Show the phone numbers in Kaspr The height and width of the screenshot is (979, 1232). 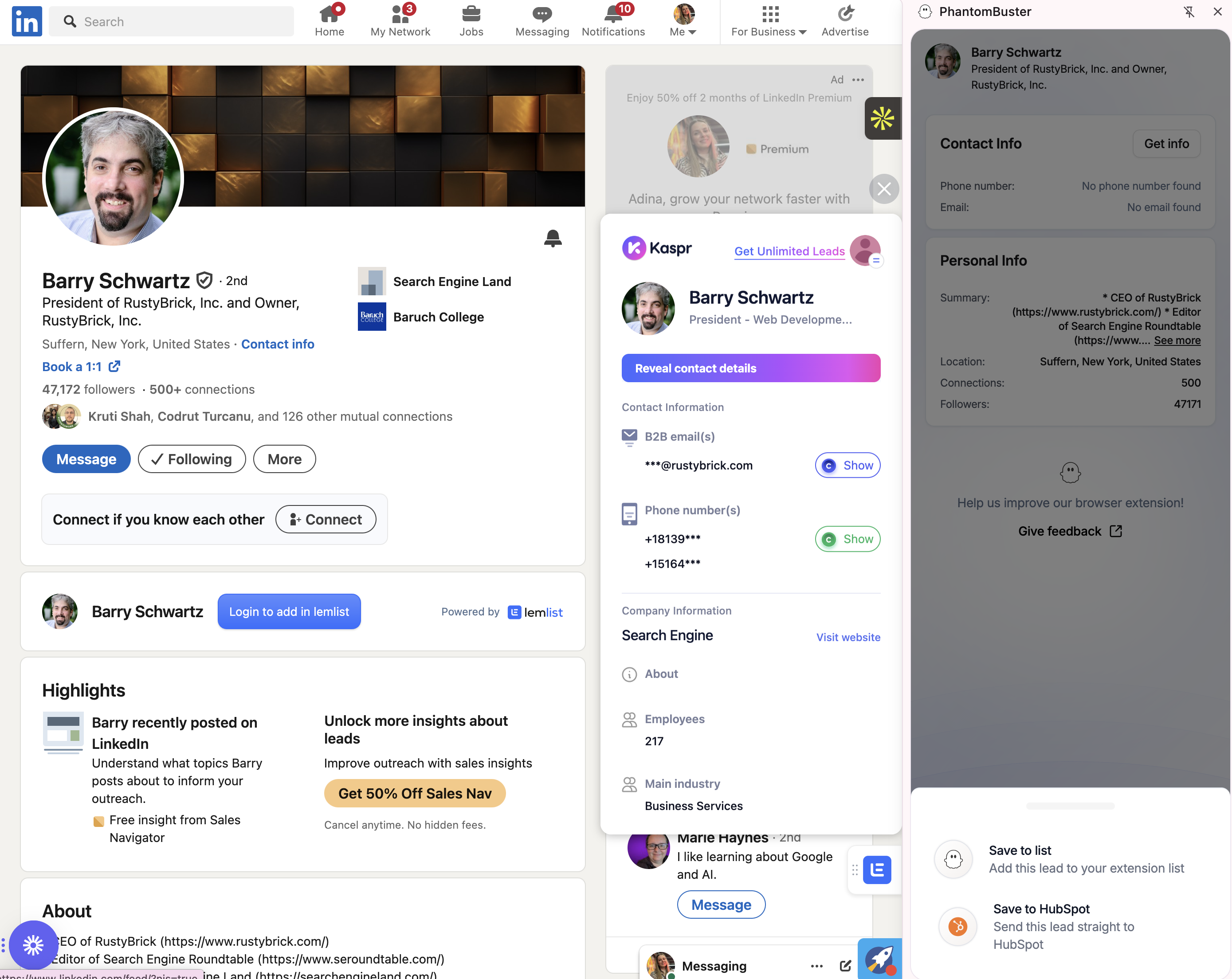tap(847, 539)
